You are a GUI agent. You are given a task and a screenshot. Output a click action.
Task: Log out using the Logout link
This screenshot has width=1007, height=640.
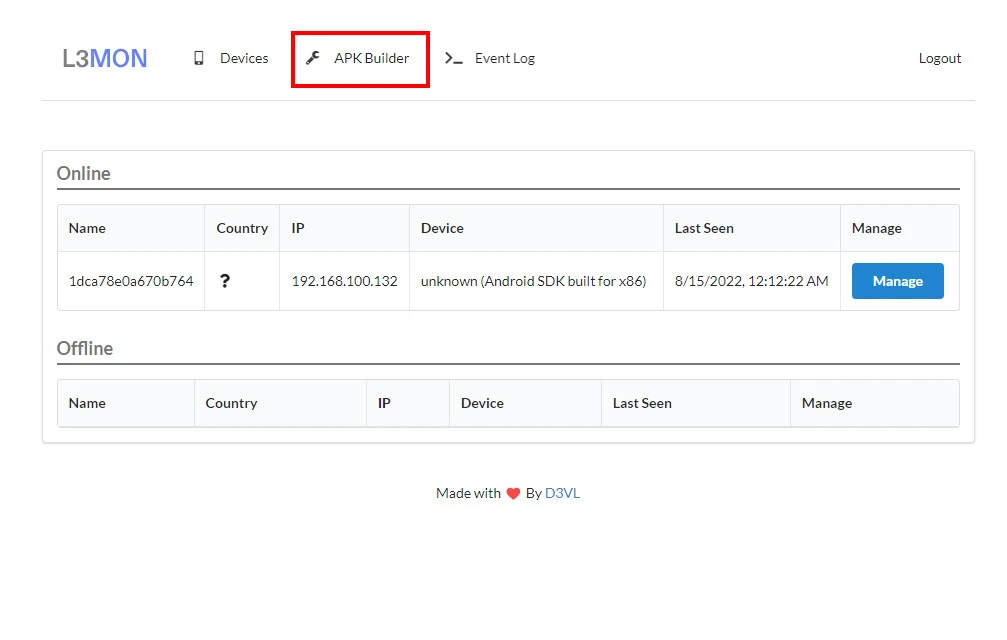939,58
